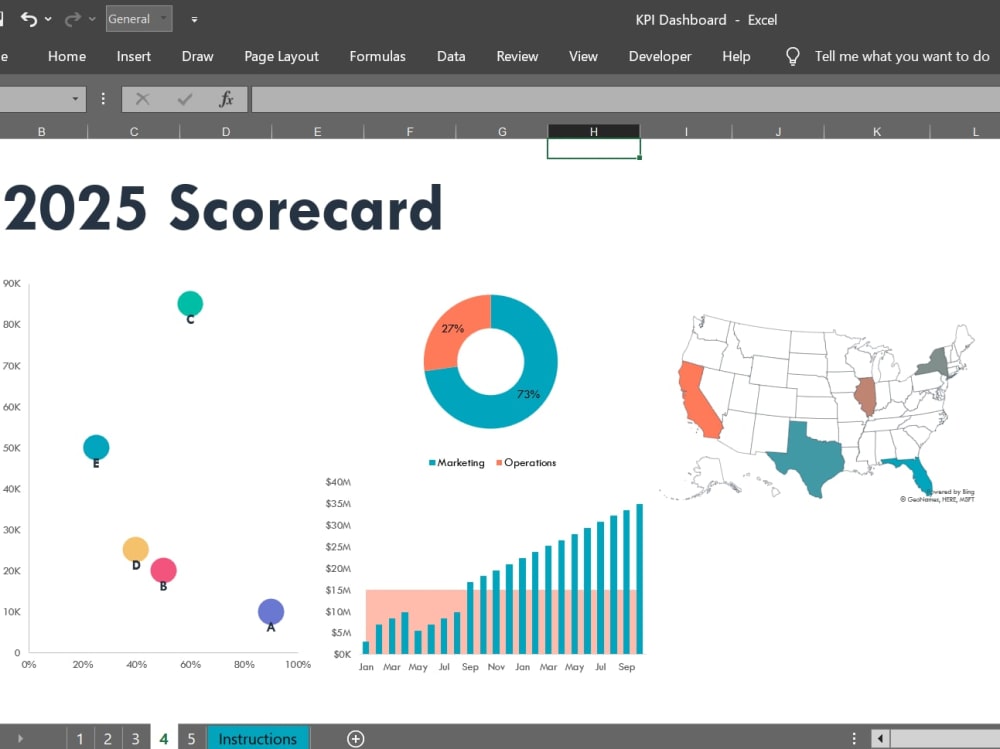Select column E header
Screen dimensions: 1000x749
(318, 131)
